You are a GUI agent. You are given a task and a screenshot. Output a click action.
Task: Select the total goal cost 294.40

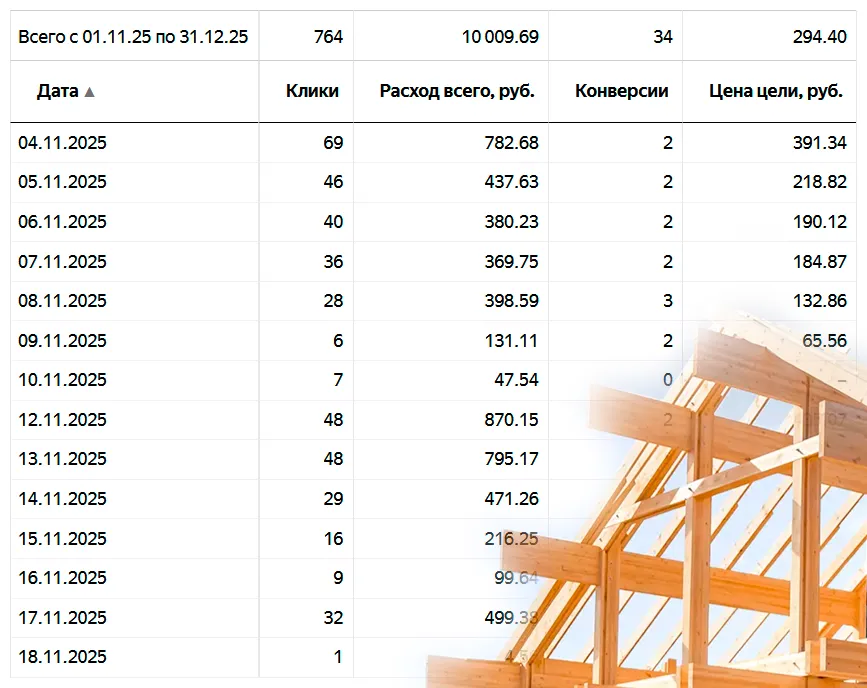[820, 37]
